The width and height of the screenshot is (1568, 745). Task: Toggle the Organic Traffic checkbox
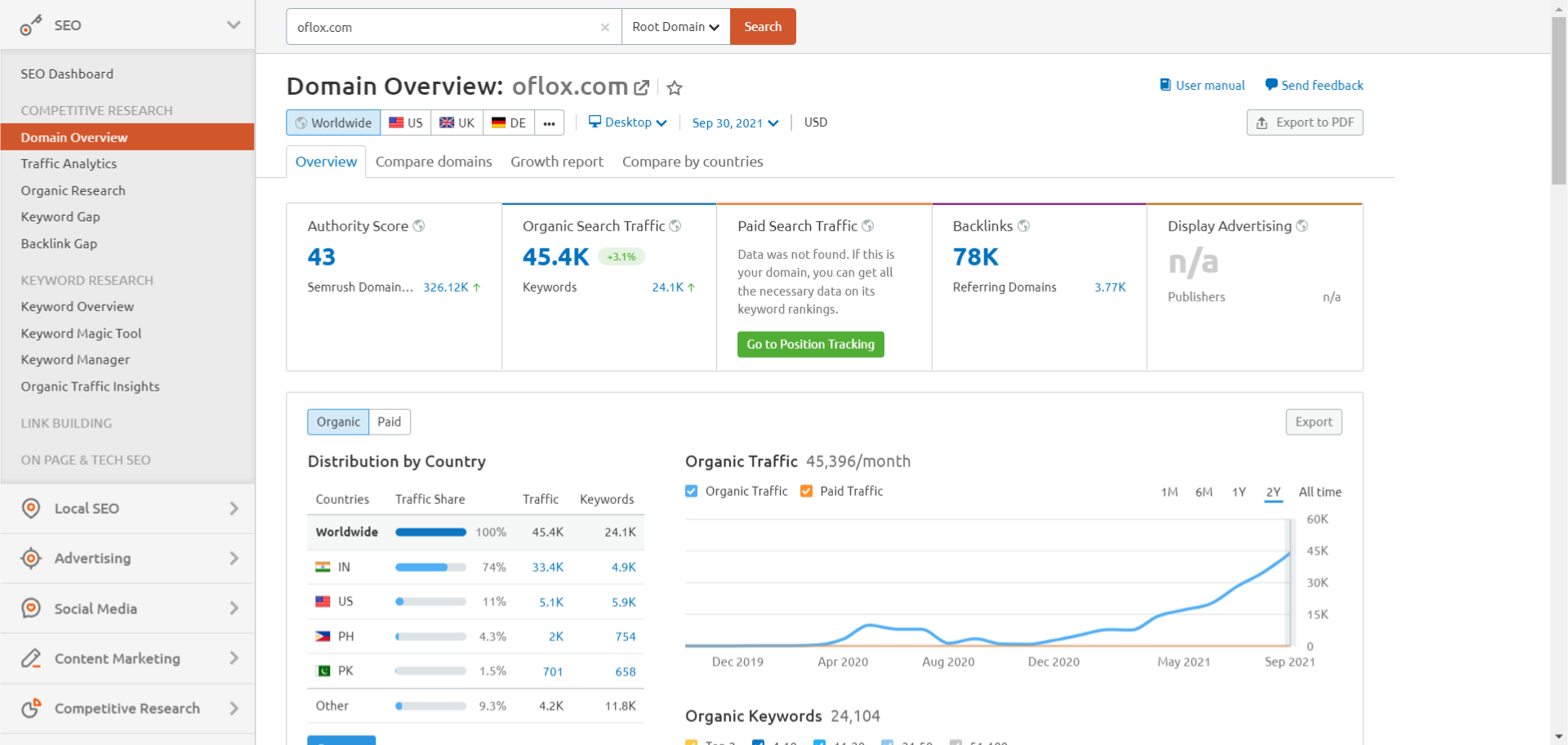pos(691,491)
